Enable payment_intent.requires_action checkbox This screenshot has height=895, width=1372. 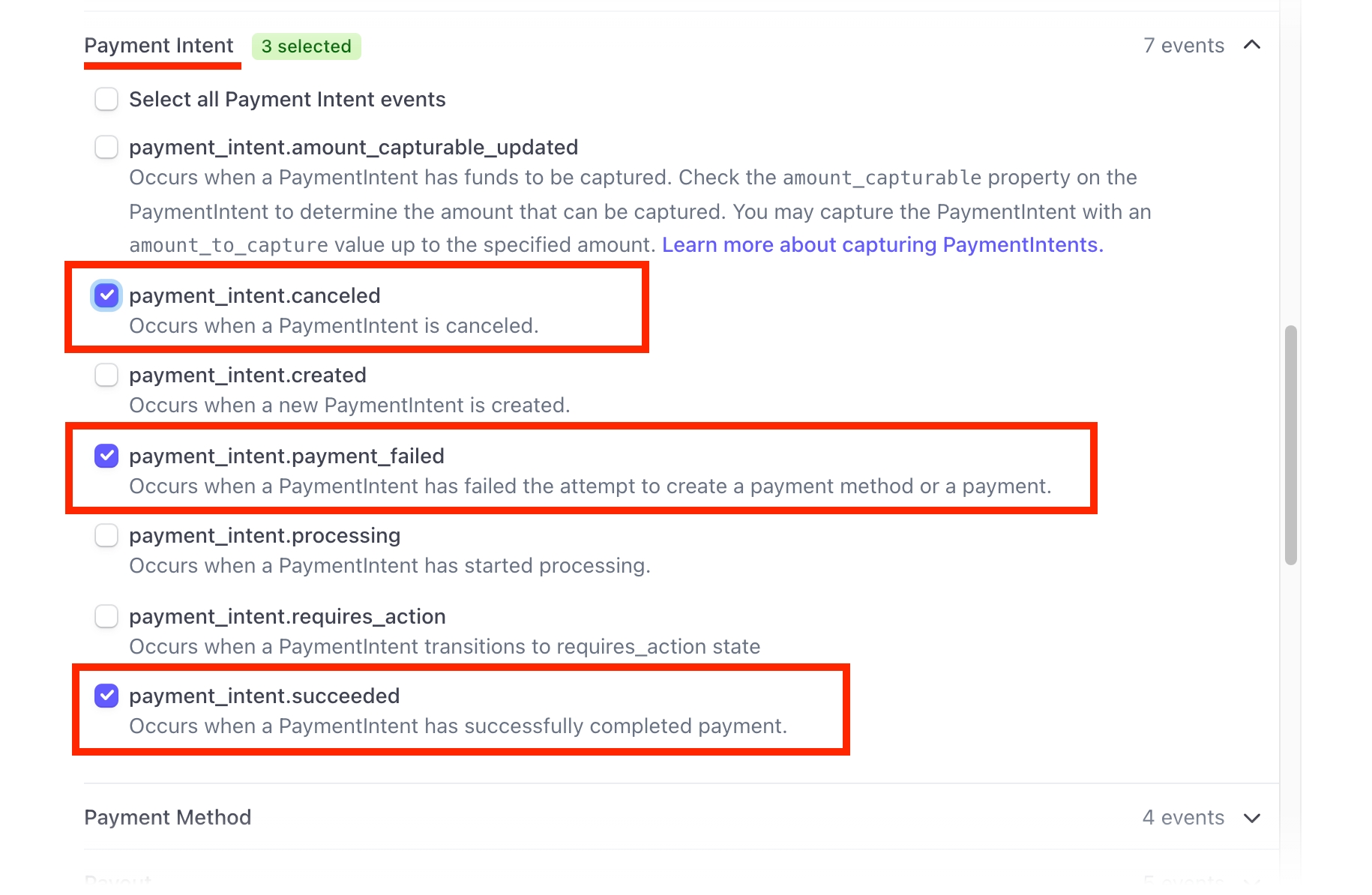(x=106, y=616)
